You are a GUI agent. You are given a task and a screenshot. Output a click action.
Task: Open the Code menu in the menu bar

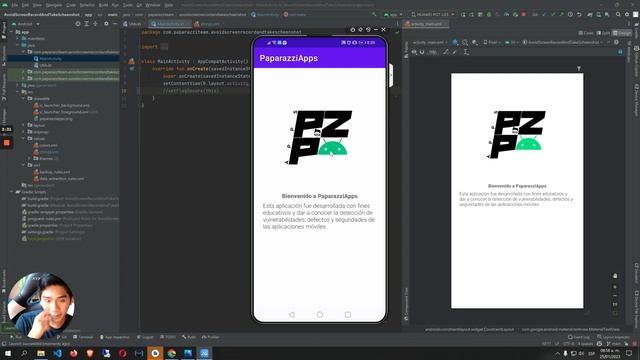pyautogui.click(x=71, y=5)
